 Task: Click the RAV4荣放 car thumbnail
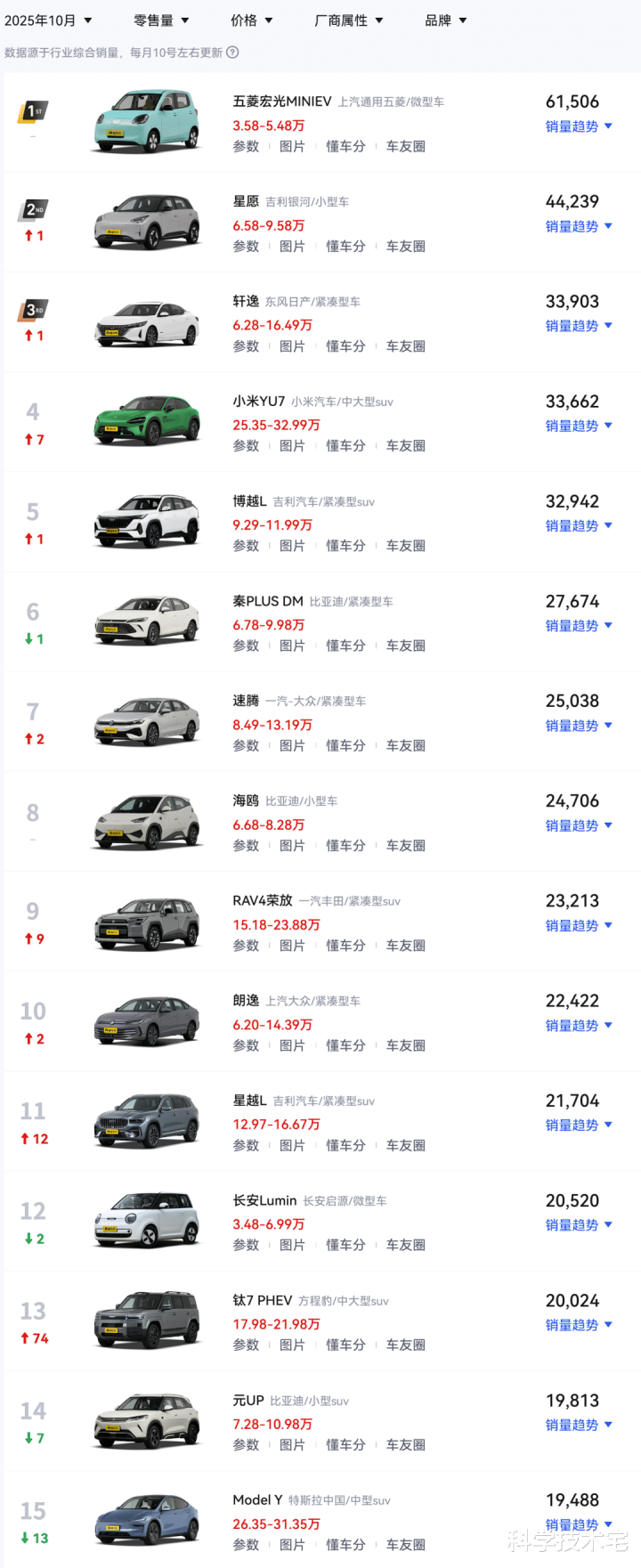[x=147, y=923]
